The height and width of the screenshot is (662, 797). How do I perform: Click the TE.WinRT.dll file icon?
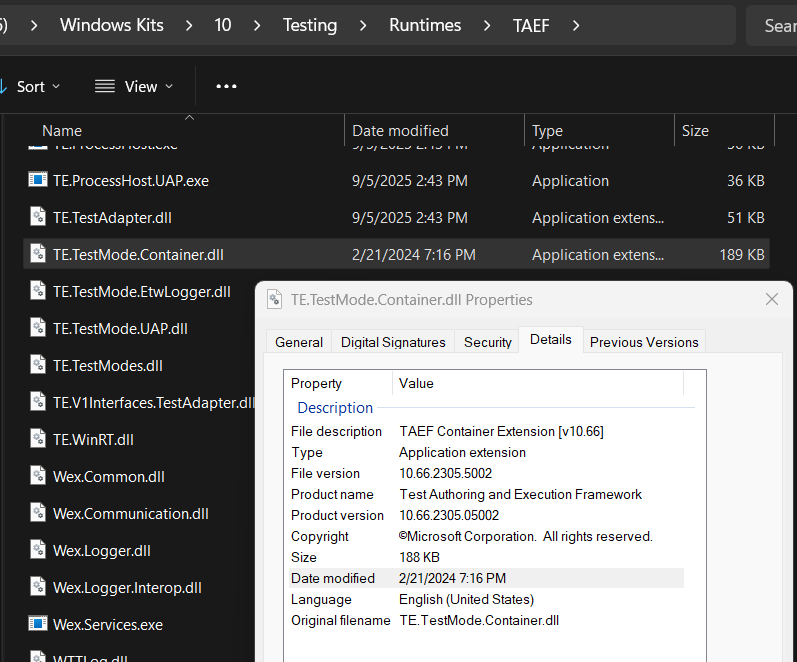point(38,439)
